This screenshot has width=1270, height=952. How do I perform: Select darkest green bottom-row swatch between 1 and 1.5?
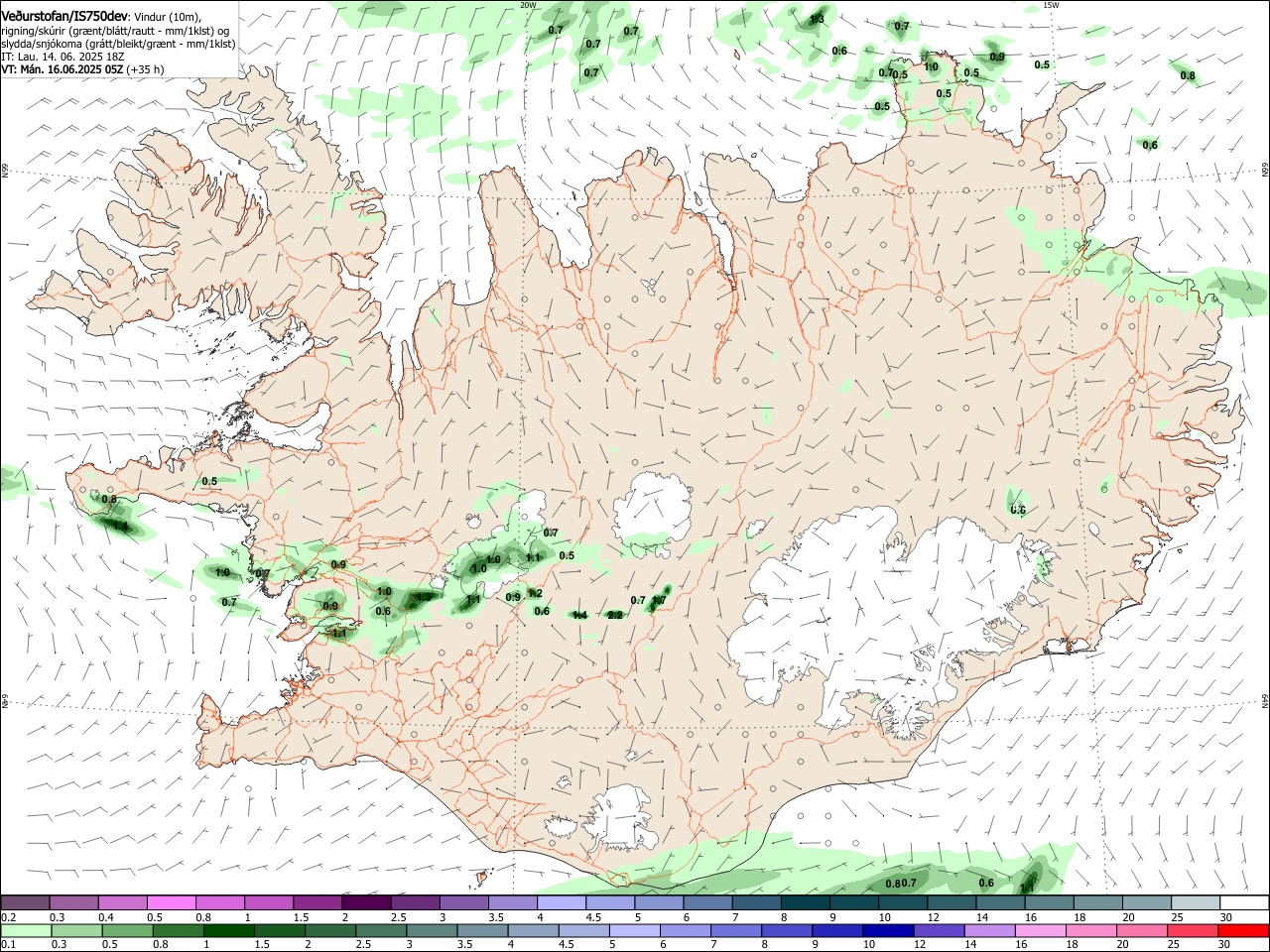pyautogui.click(x=228, y=930)
